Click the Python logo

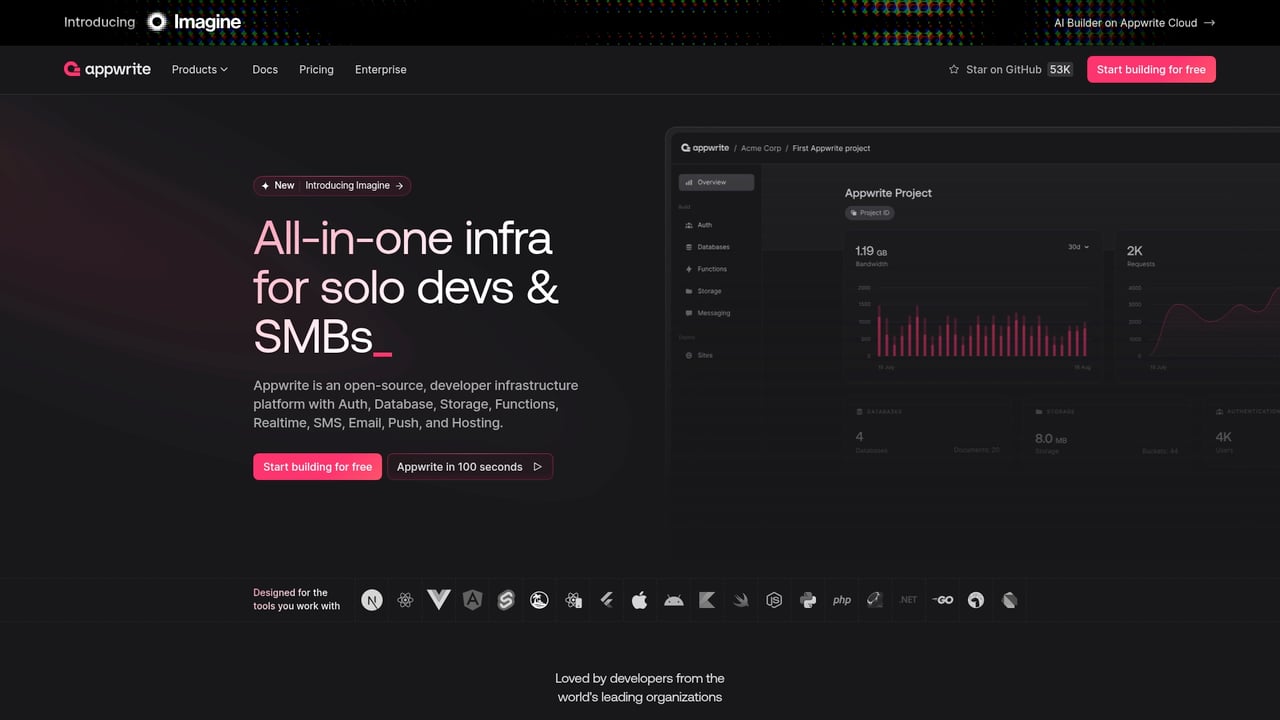pos(807,600)
